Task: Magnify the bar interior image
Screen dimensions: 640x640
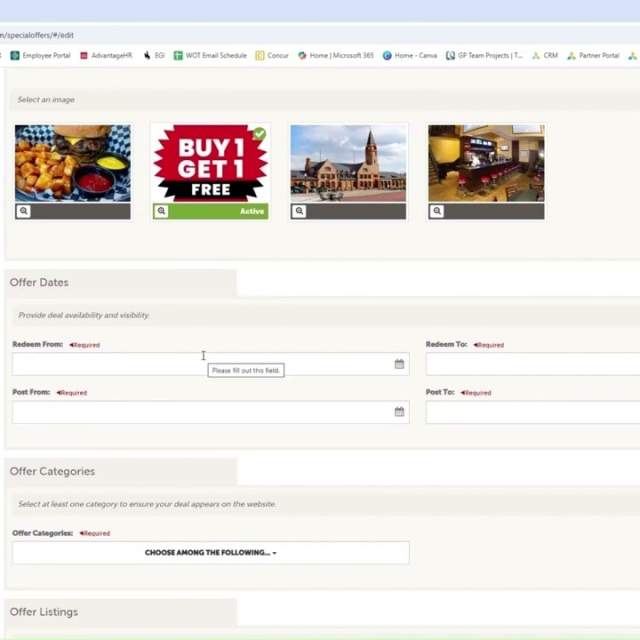Action: 437,211
